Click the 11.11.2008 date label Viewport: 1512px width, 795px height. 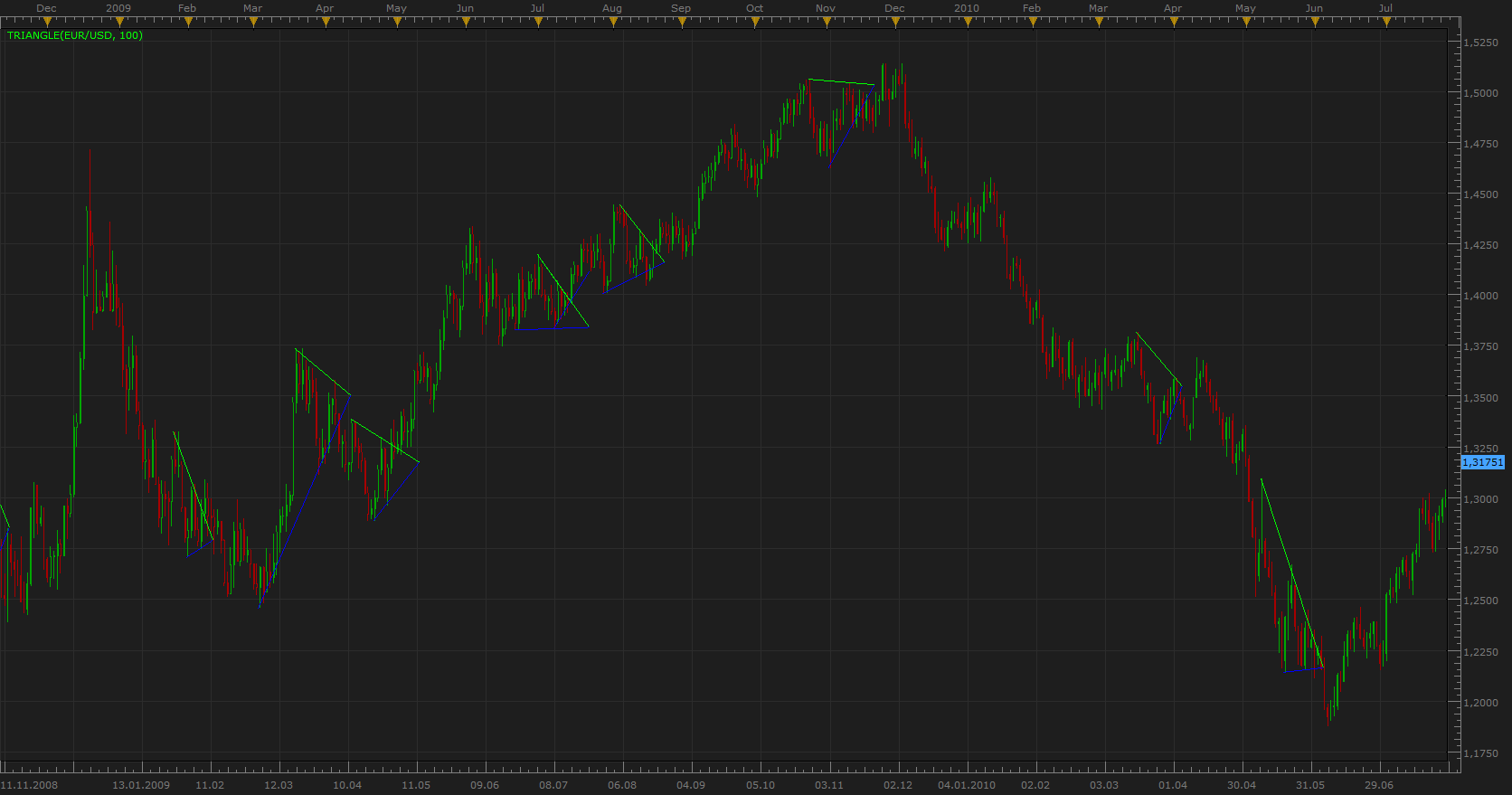[x=29, y=785]
